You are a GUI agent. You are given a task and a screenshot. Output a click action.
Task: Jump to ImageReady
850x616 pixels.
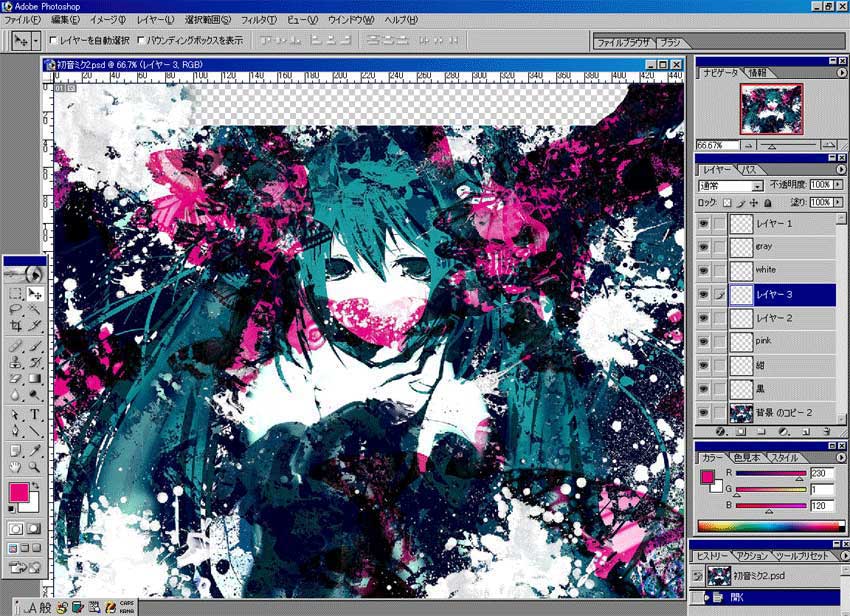point(25,568)
